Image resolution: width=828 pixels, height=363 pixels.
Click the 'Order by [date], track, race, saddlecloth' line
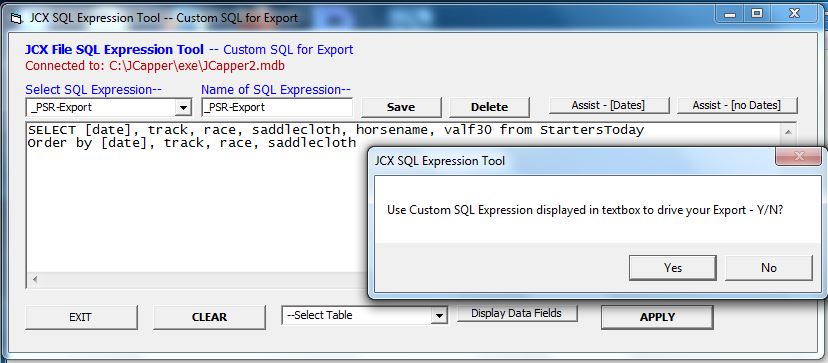192,143
